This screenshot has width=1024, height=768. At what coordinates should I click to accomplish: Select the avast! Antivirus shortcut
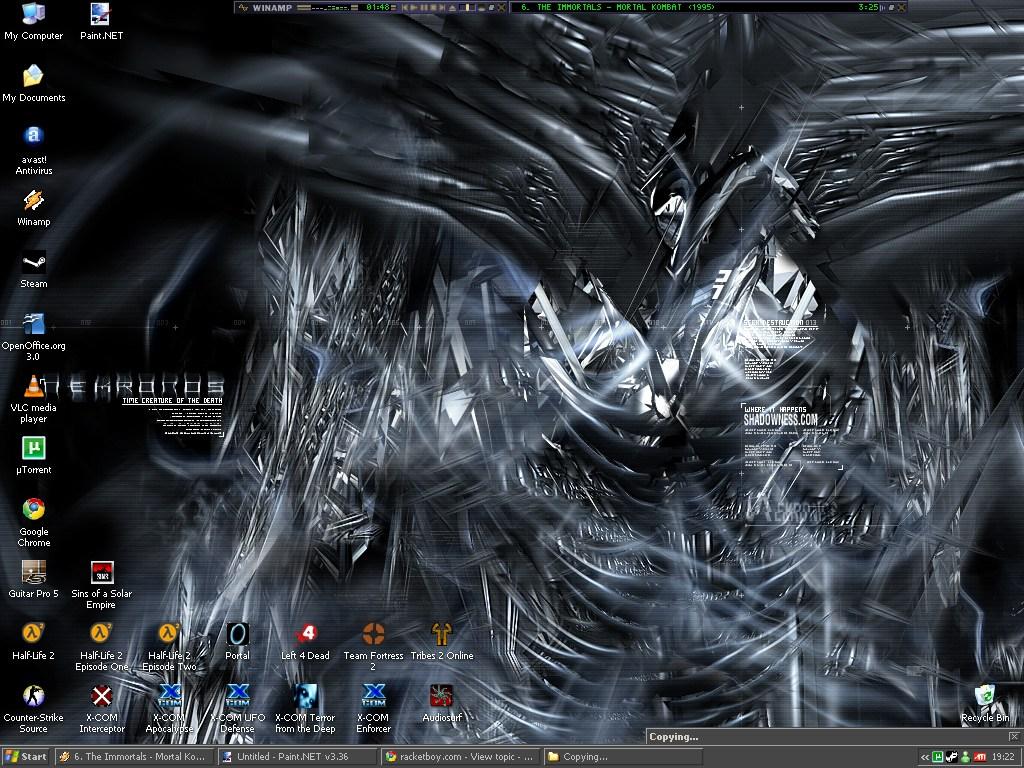pos(33,151)
